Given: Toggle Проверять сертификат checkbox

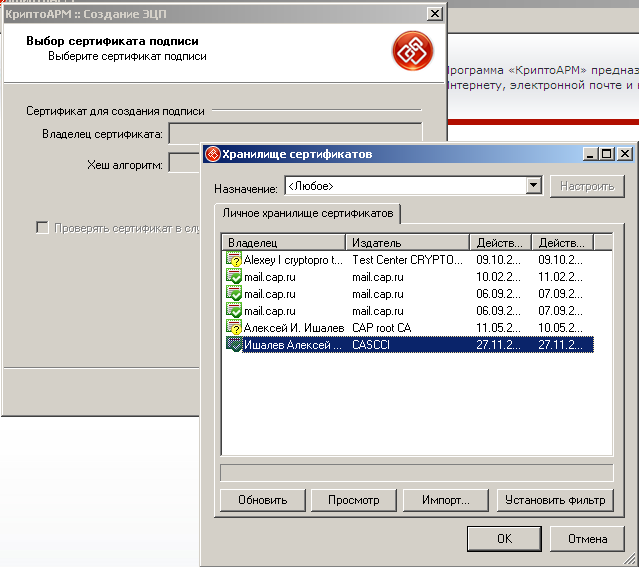Looking at the screenshot, I should click(42, 227).
